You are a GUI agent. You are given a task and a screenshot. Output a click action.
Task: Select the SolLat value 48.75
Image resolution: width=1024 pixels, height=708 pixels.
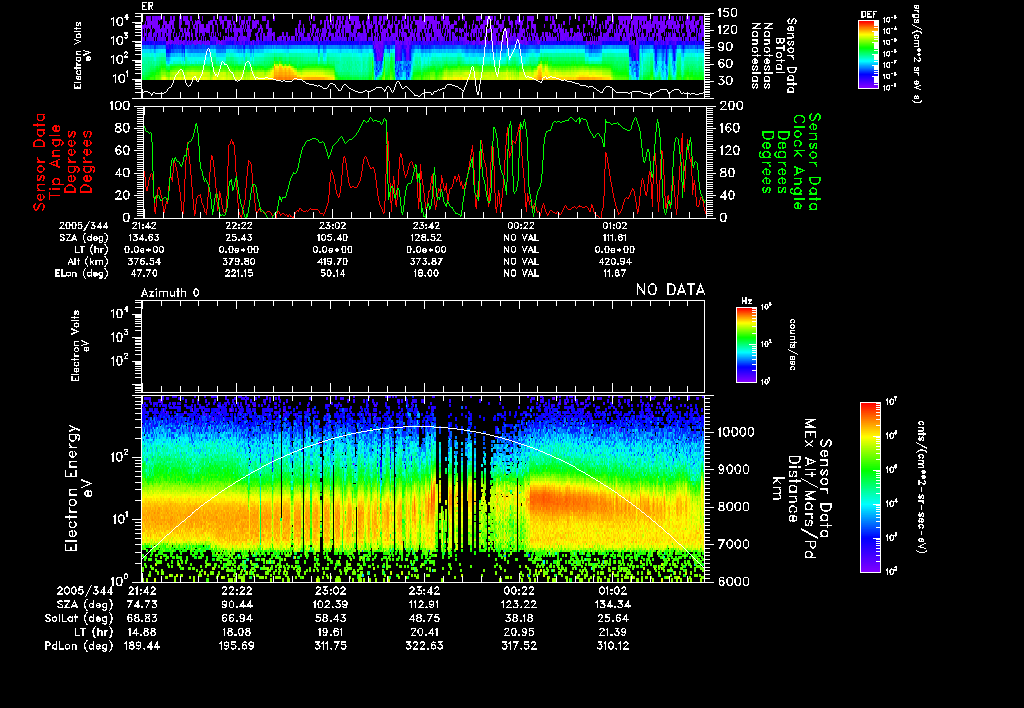coord(424,618)
